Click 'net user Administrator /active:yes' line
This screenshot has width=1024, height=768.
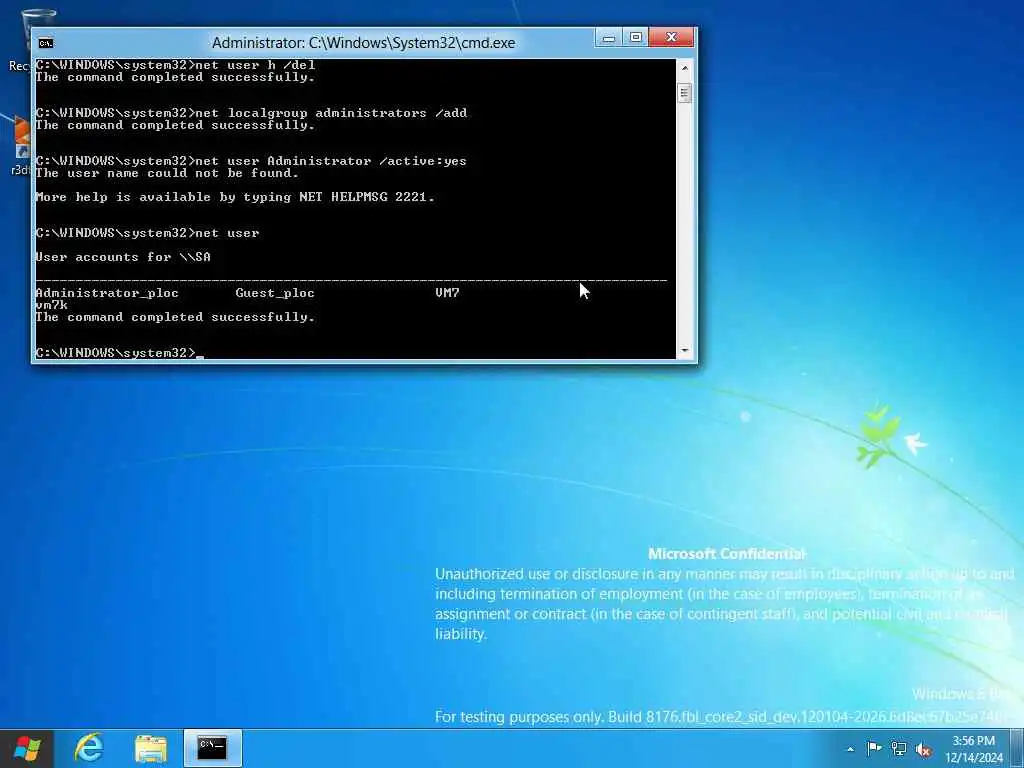tap(251, 161)
